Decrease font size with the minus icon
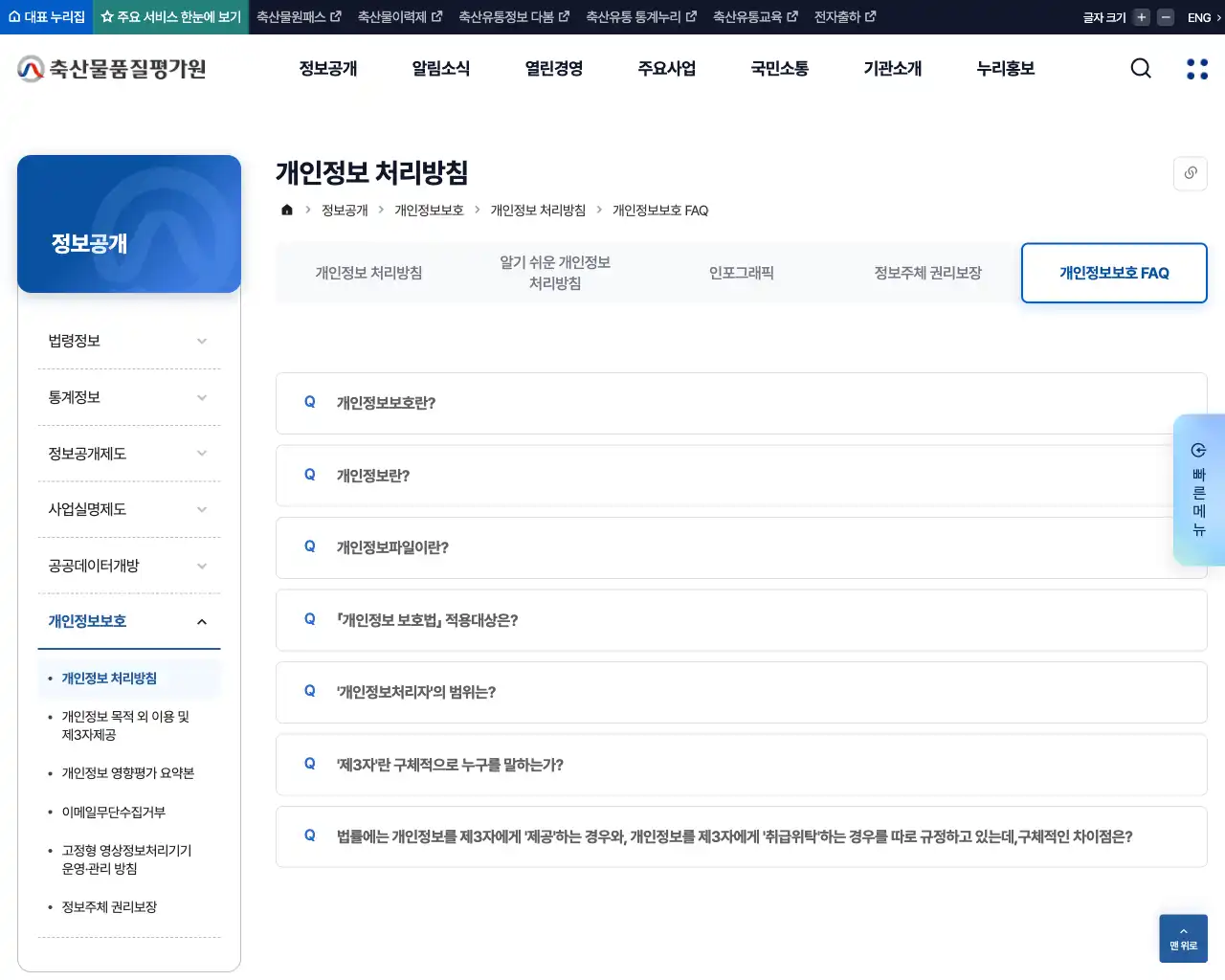This screenshot has height=980, width=1225. [x=1164, y=16]
